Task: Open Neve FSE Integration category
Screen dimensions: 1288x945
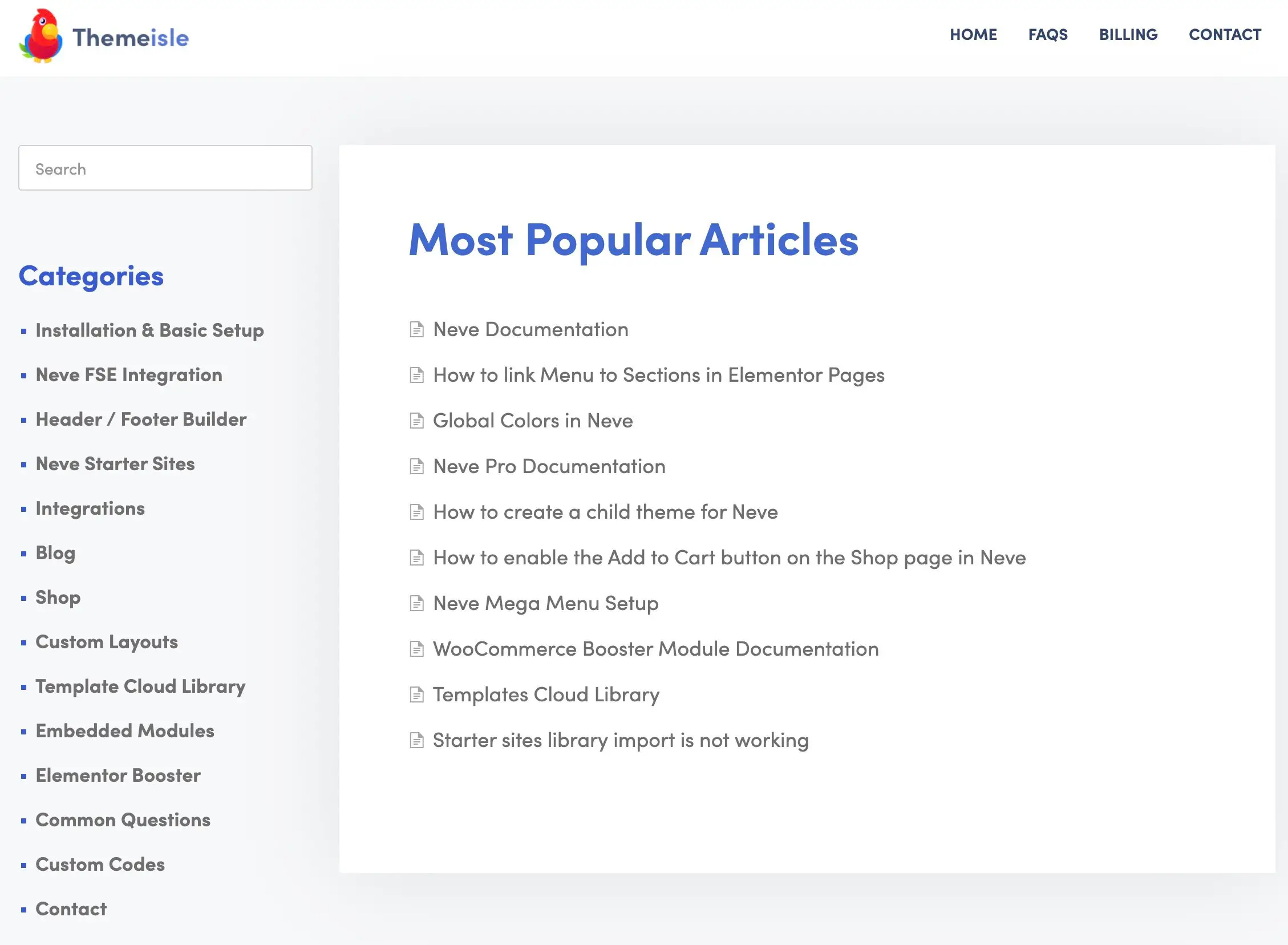Action: click(x=128, y=375)
